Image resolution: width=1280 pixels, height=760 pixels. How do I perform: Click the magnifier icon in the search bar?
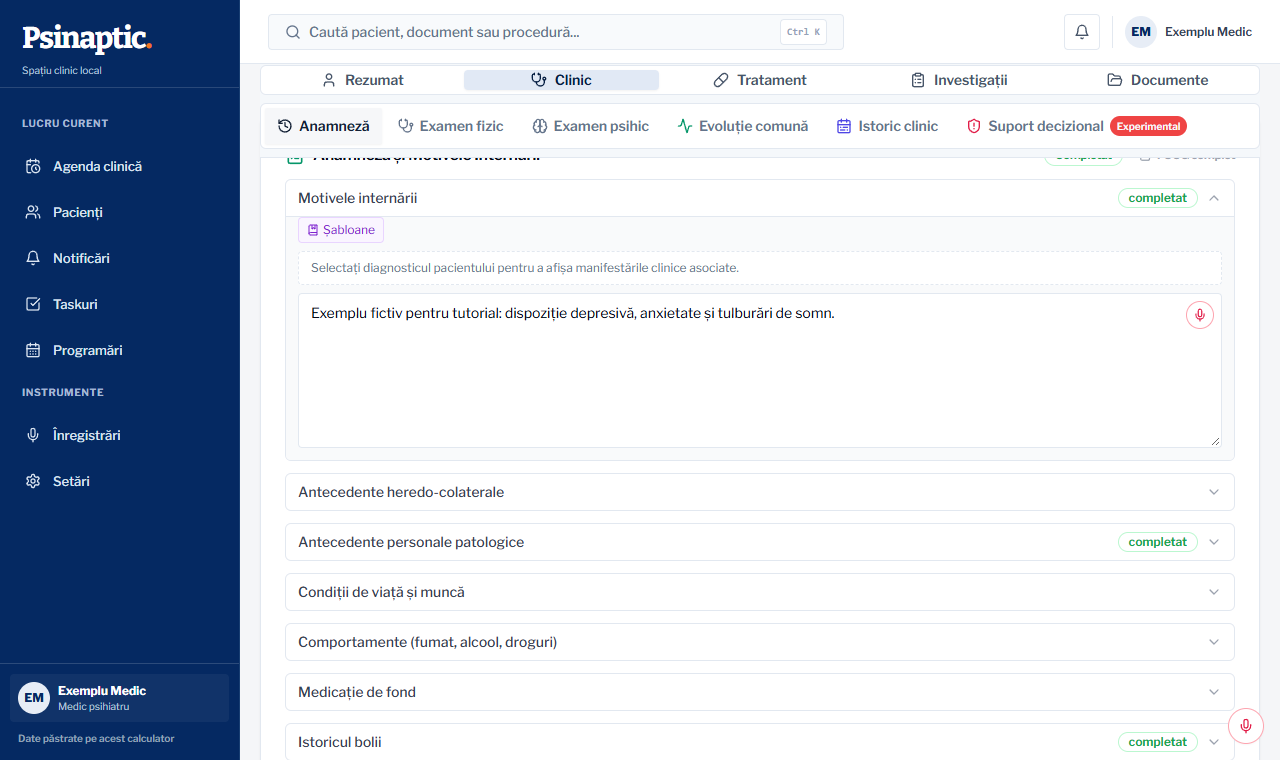[293, 32]
